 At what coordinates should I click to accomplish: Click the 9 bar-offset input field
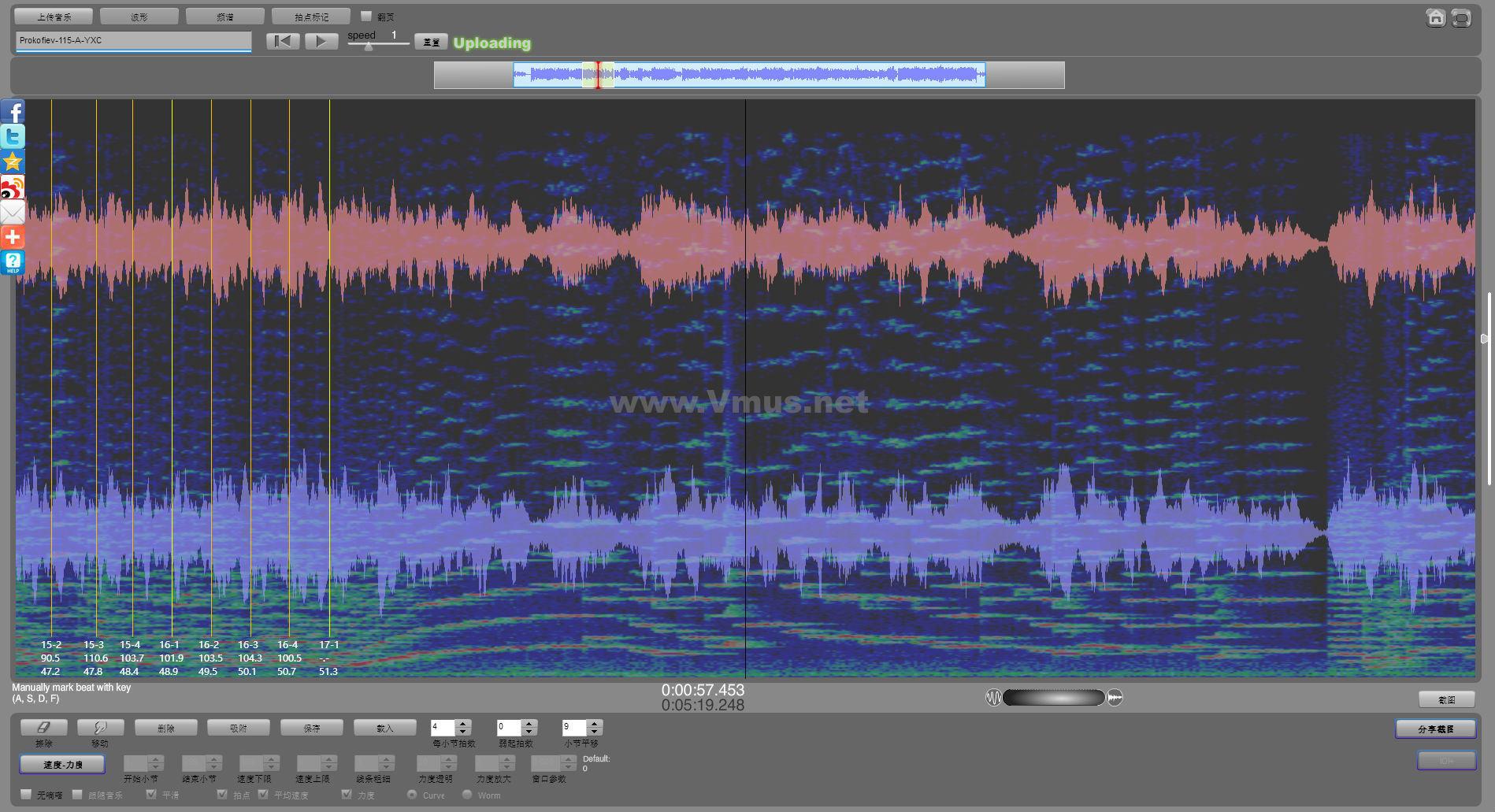point(575,728)
